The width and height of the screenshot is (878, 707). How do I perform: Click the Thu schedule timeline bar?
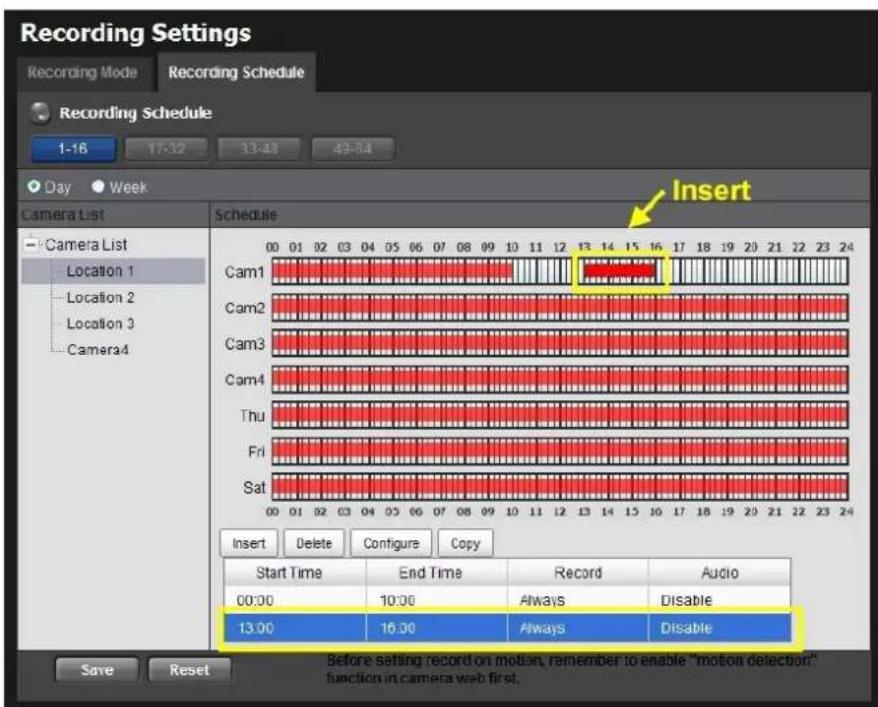tap(560, 415)
